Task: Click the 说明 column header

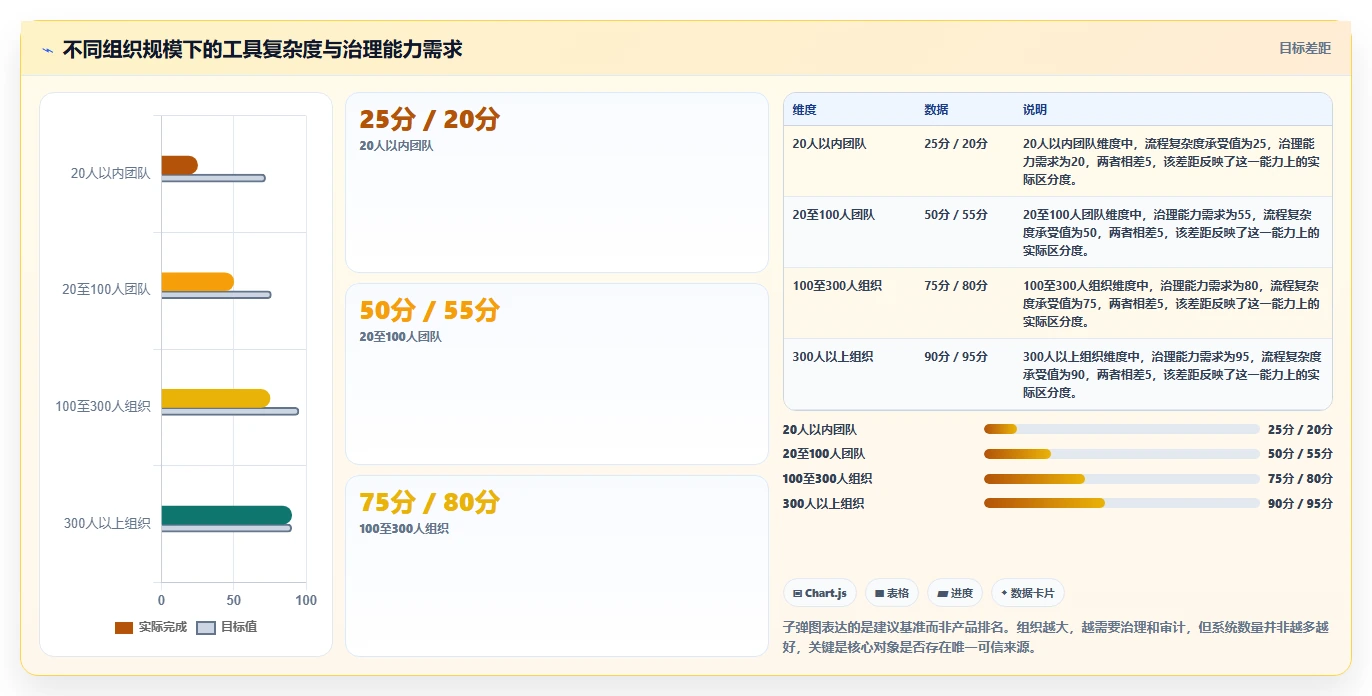Action: [1035, 110]
